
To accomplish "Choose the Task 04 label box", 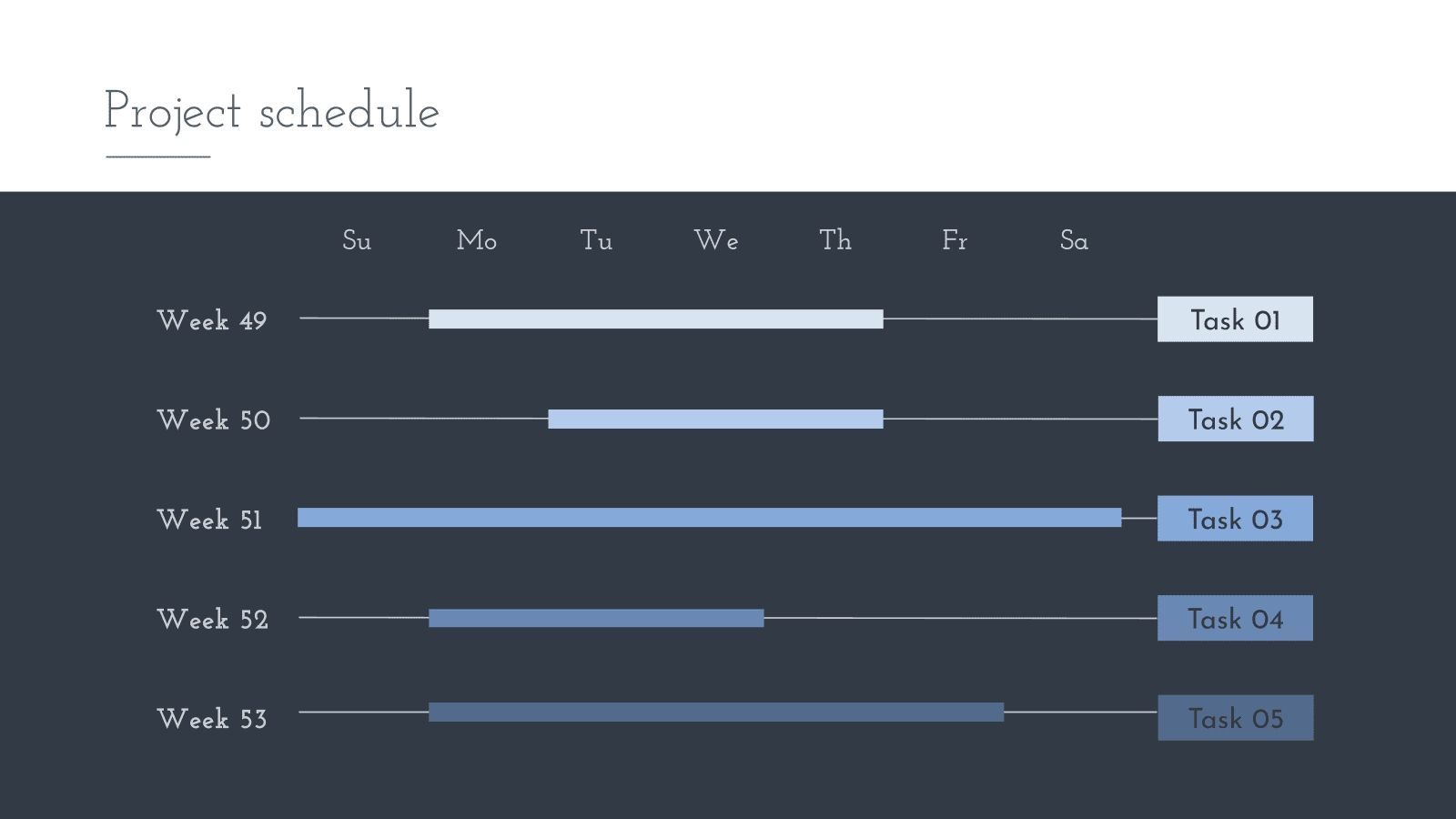I will click(x=1235, y=619).
